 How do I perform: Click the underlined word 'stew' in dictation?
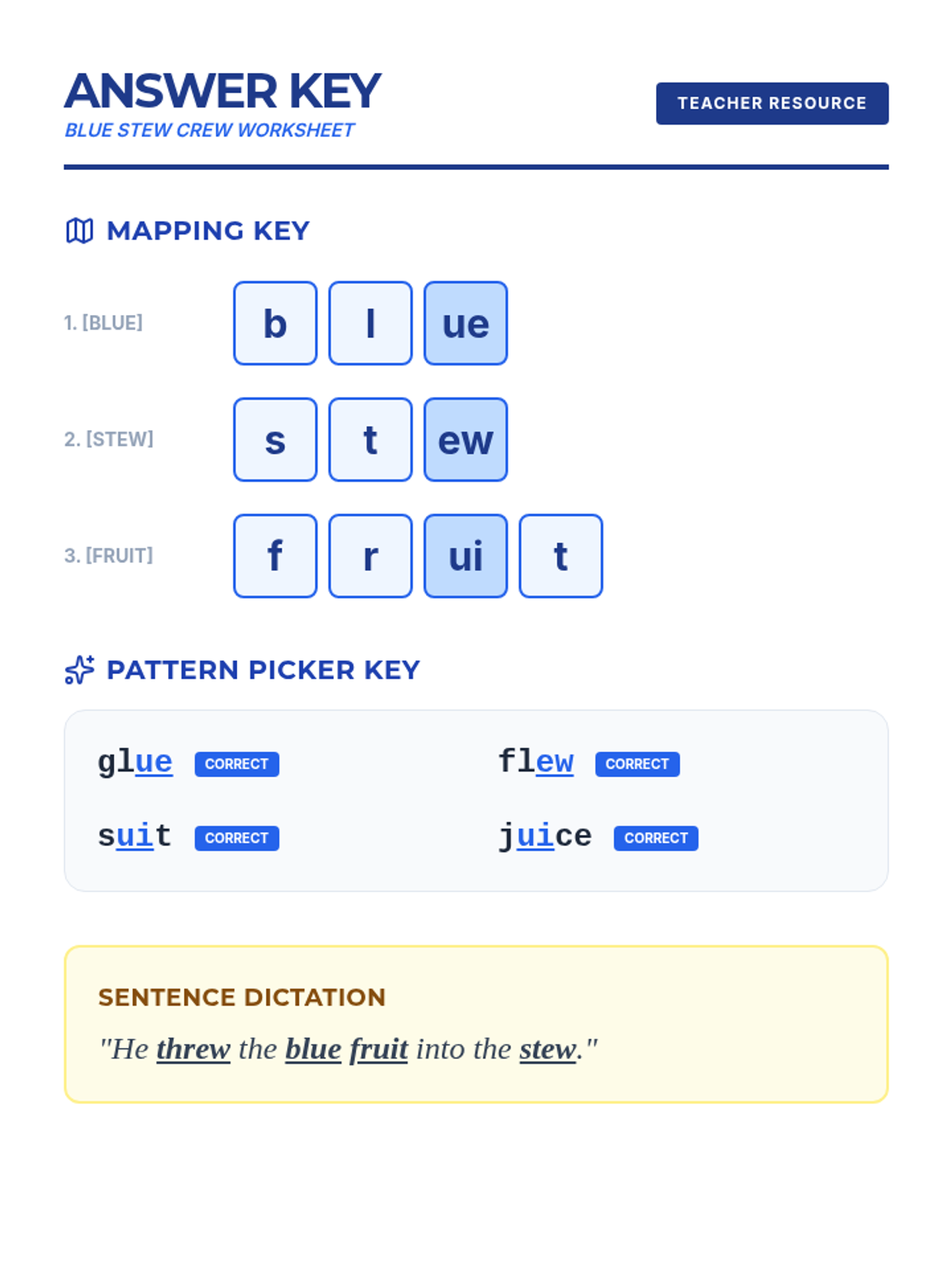[x=548, y=1049]
